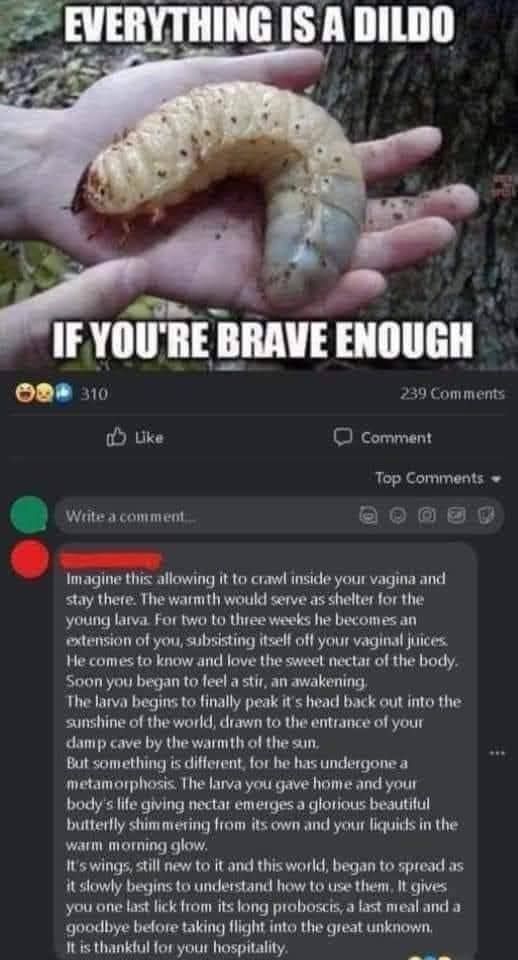Open the emoji picker in comment box
518x960 pixels.
396,516
